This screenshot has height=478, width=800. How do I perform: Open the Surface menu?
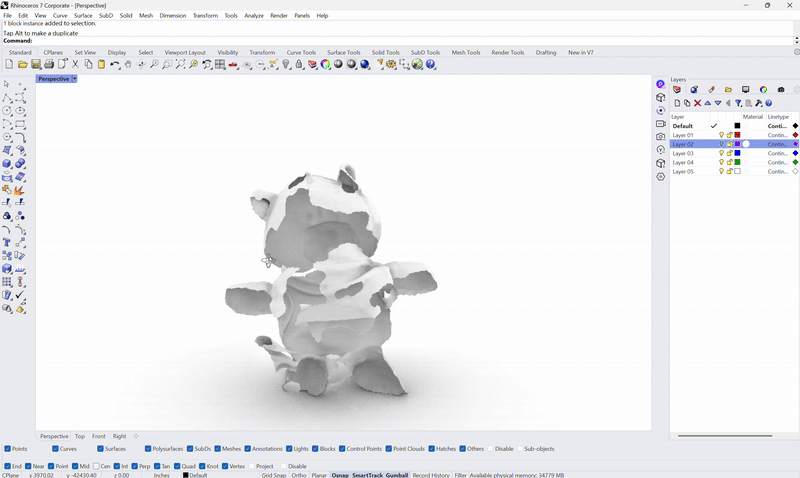coord(83,16)
